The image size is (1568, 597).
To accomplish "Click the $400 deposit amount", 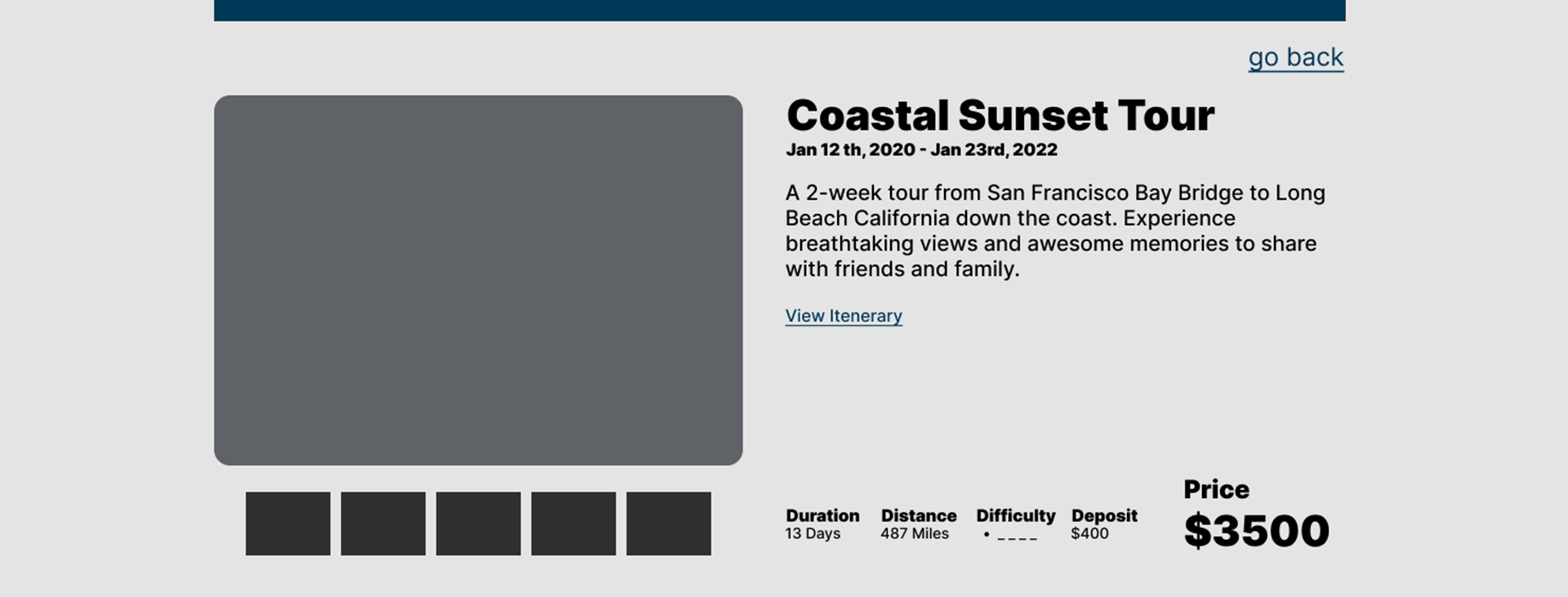I will tap(1089, 533).
